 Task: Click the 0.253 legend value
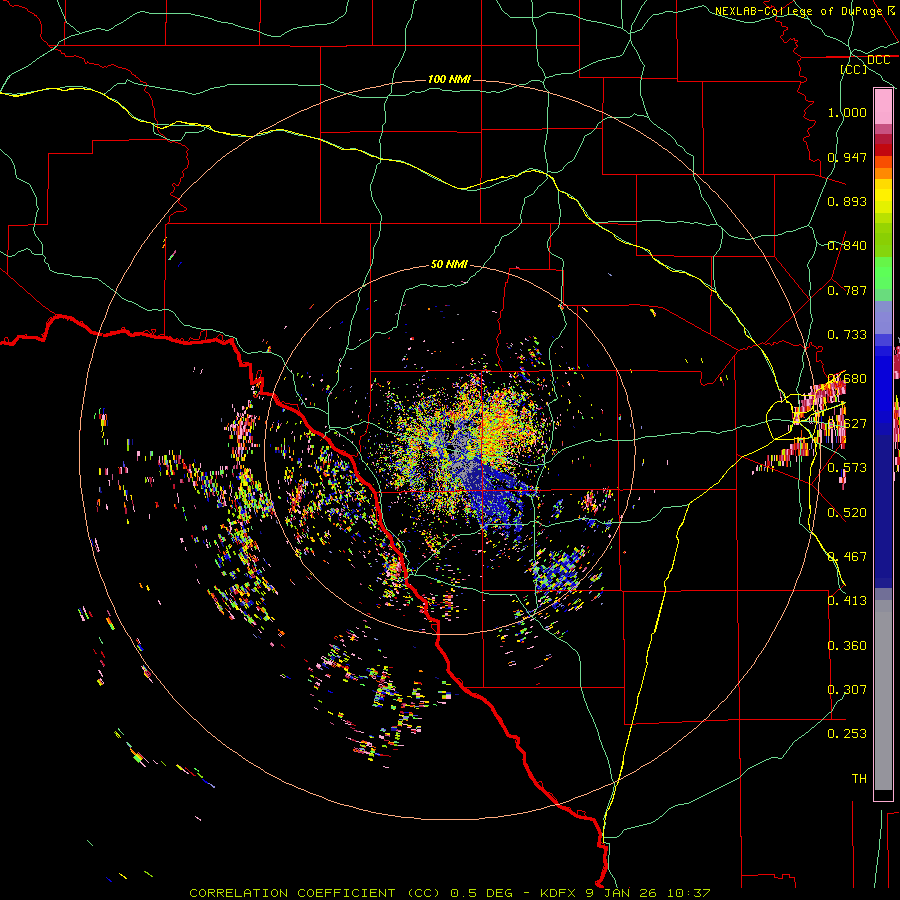[x=847, y=734]
